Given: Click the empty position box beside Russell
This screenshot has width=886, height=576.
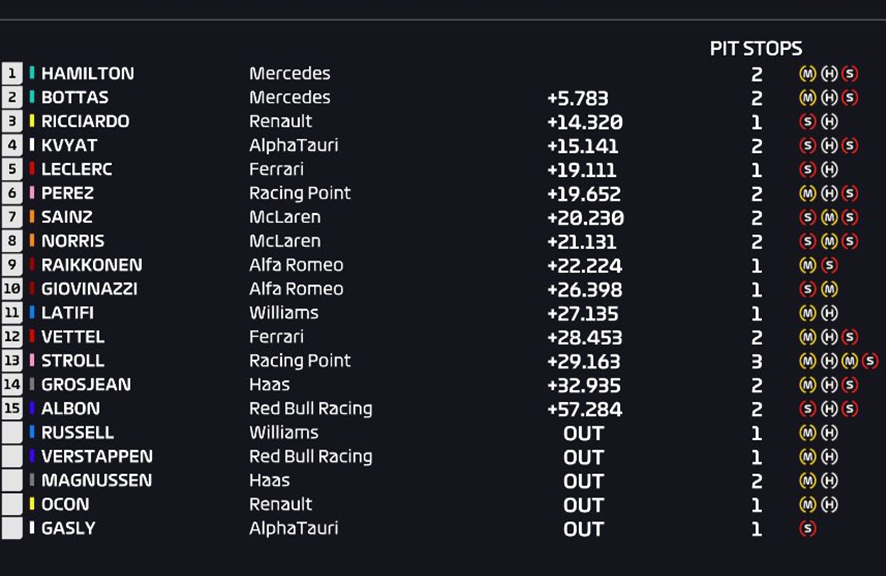Looking at the screenshot, I should pyautogui.click(x=12, y=433).
